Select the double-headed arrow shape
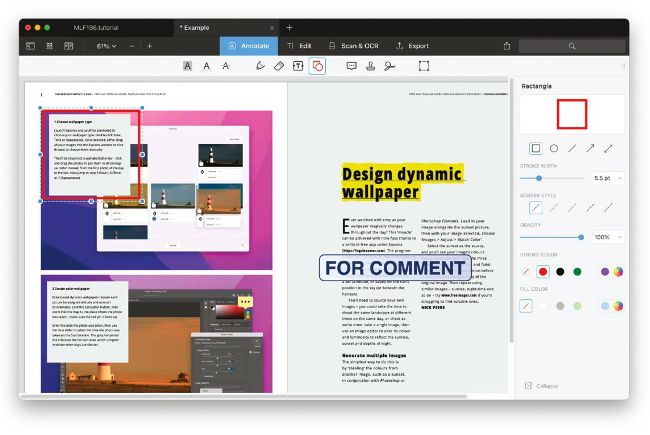Viewport: 650px width, 435px height. coord(609,148)
